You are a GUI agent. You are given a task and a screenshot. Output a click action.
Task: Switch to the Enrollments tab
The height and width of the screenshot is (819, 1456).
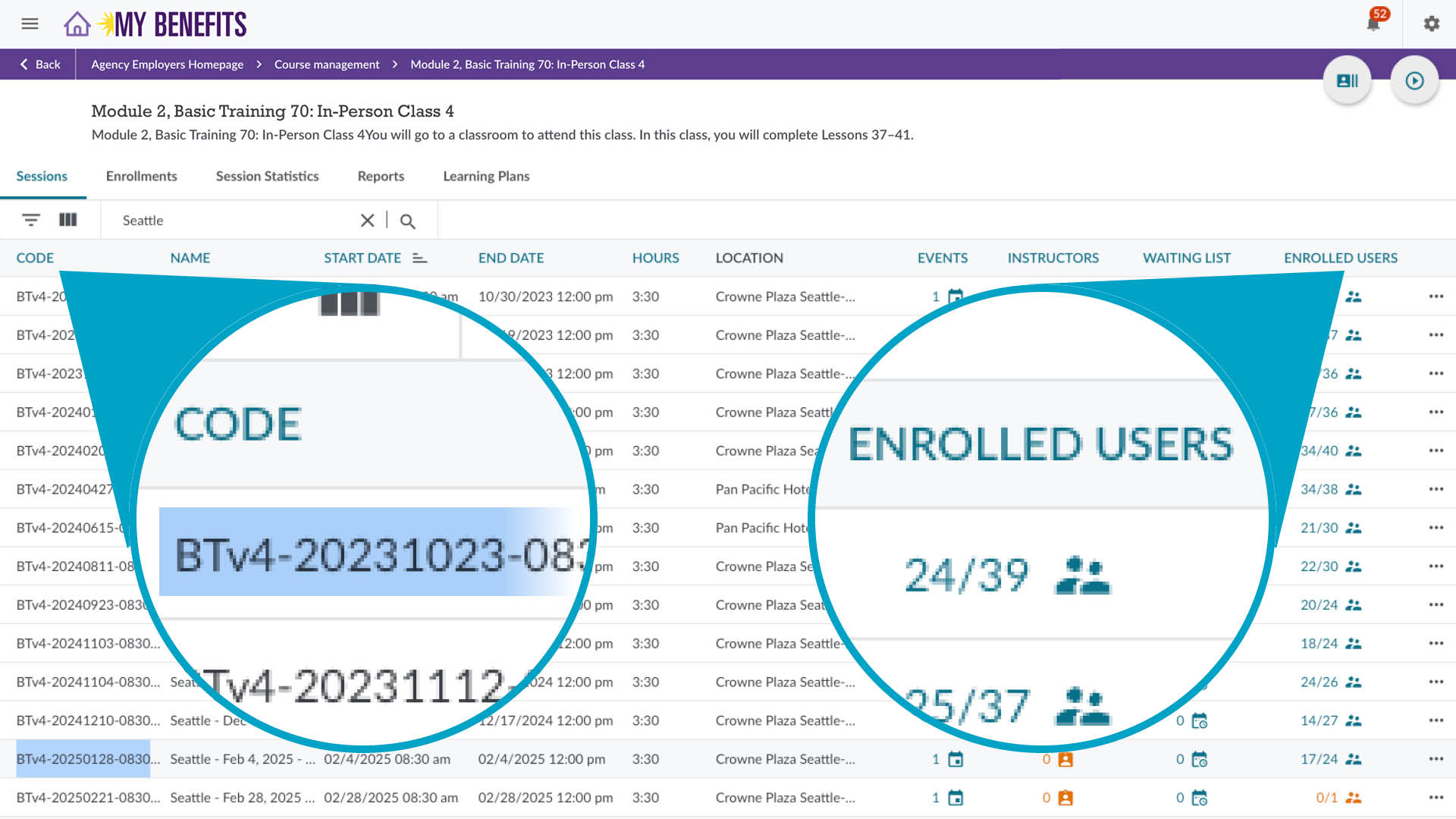click(141, 176)
